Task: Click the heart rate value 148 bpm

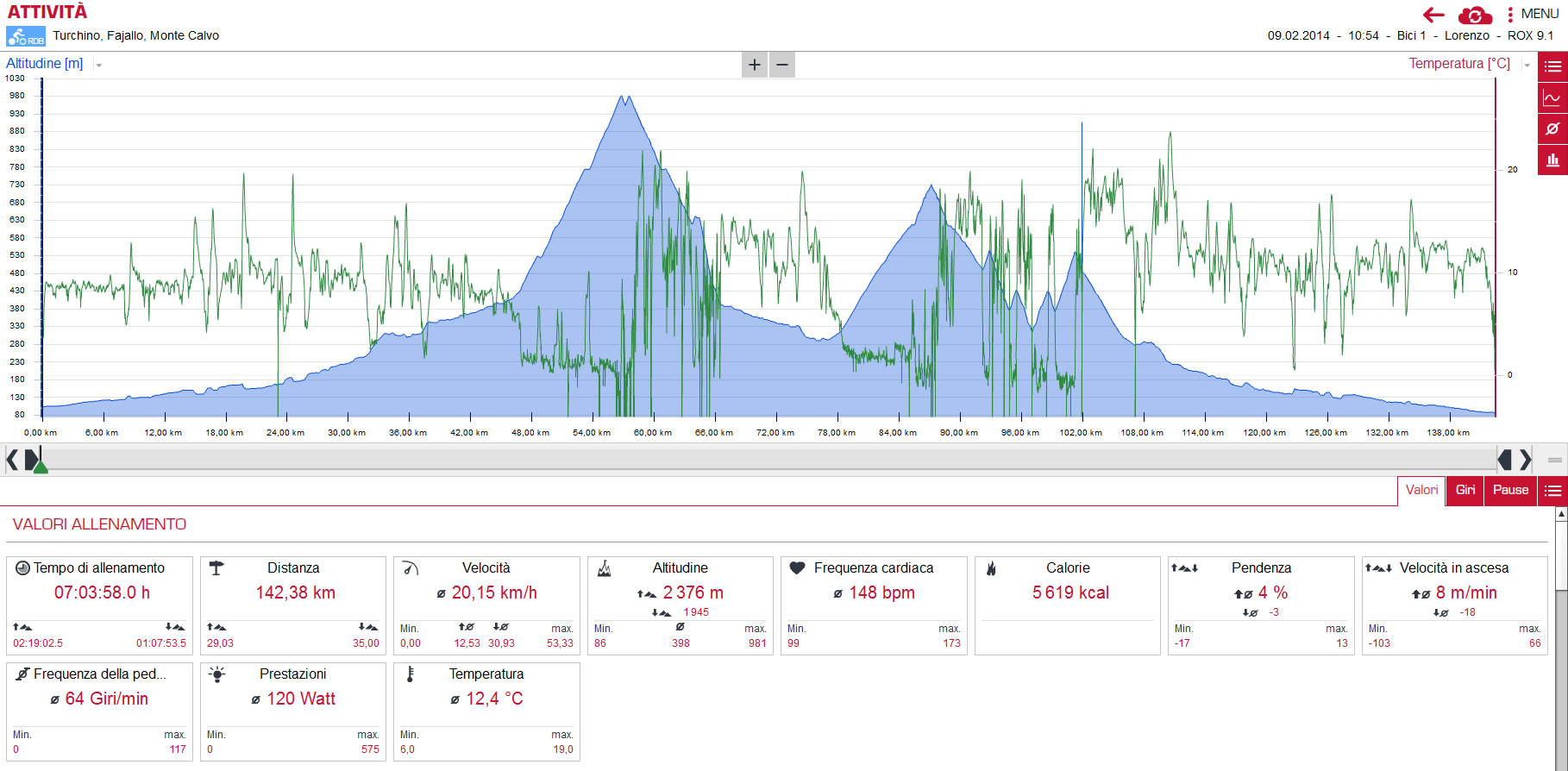Action: click(881, 592)
